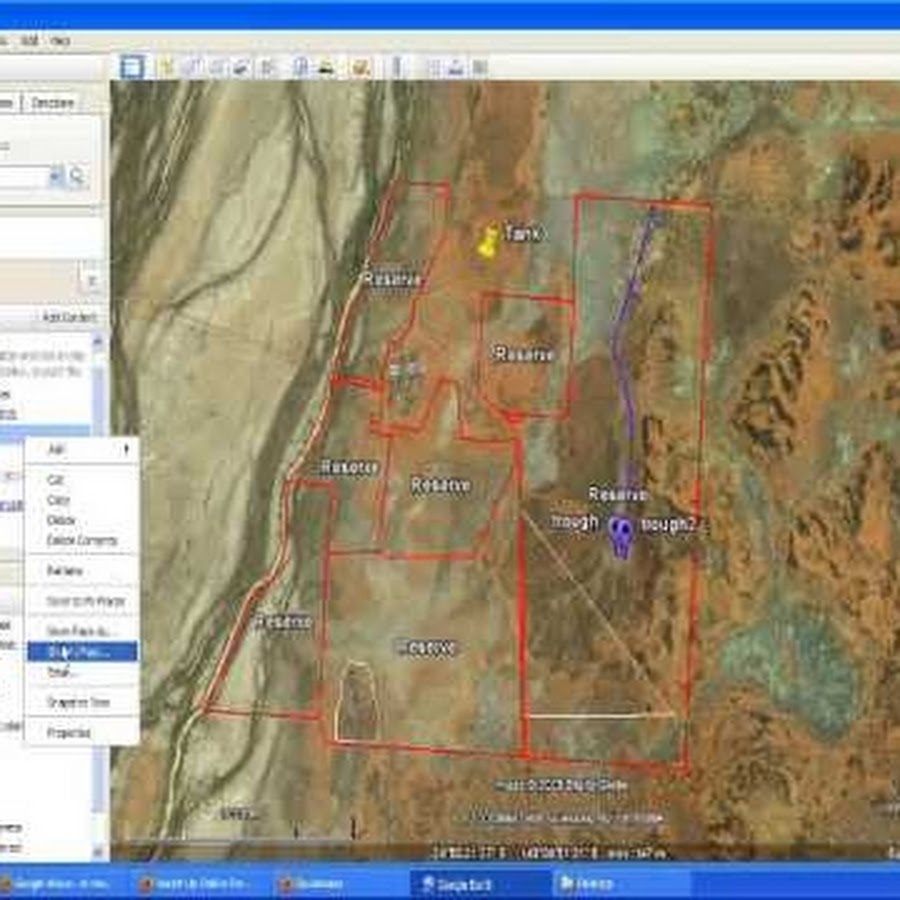Click the yellow Tank pushpin on map
This screenshot has height=900, width=900.
[x=488, y=241]
